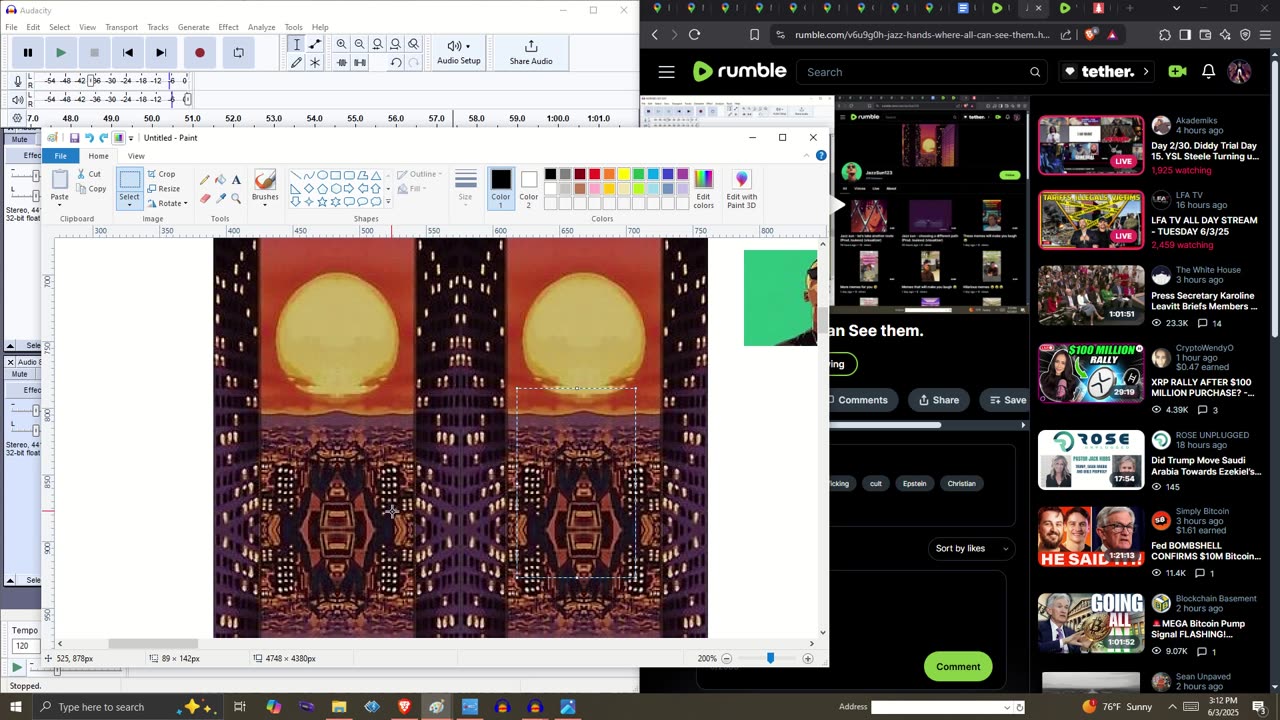Click the green Comment button on Rumble

[958, 667]
